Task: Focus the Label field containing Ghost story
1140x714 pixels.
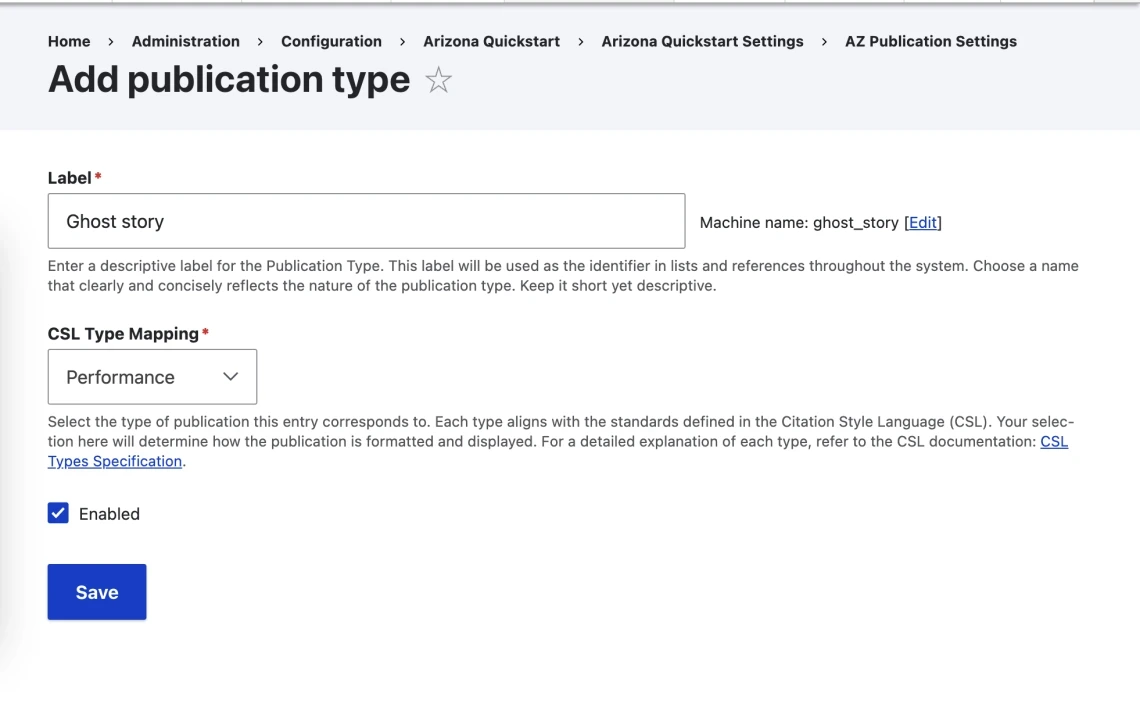Action: 366,221
